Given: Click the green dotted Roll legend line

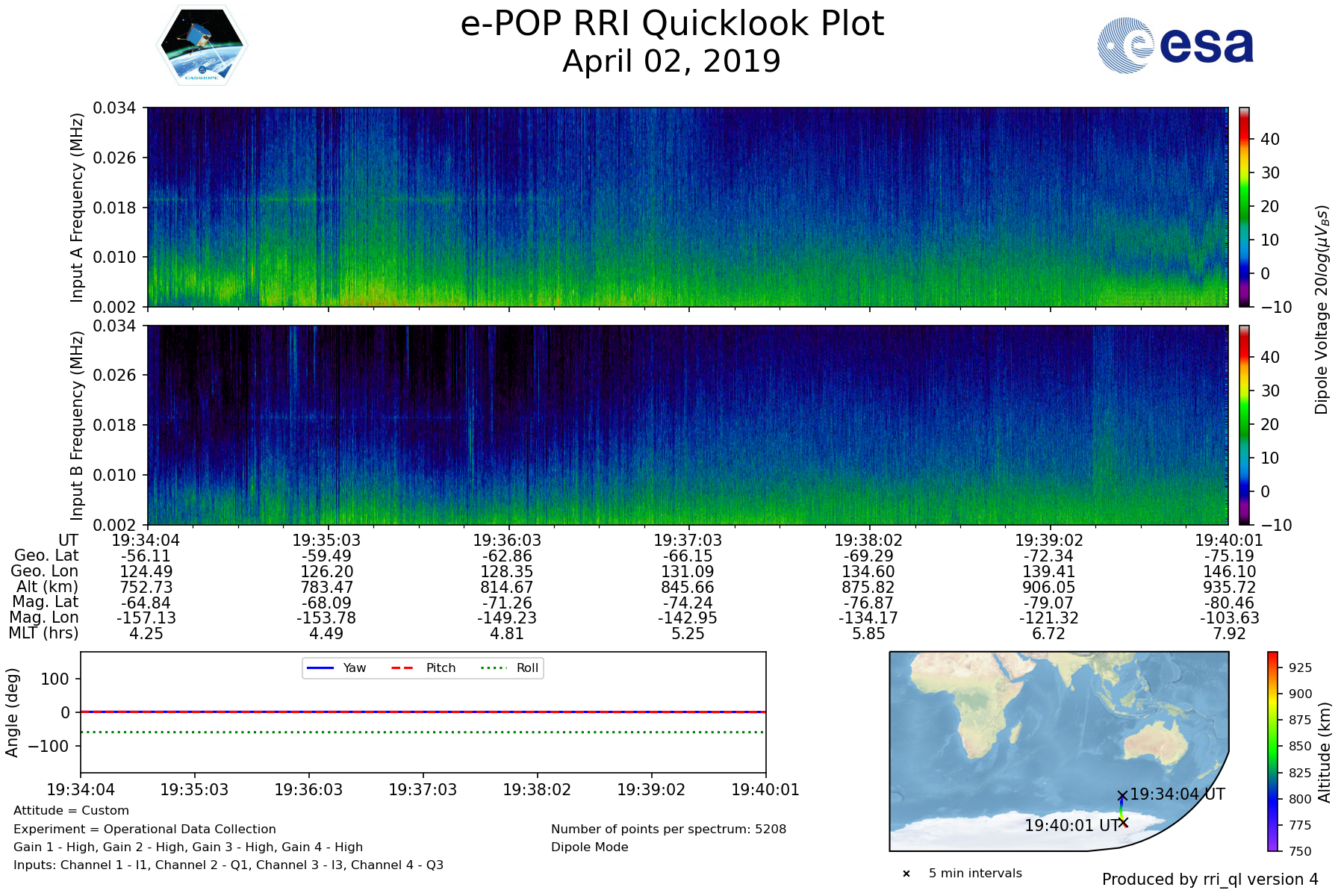Looking at the screenshot, I should point(493,668).
